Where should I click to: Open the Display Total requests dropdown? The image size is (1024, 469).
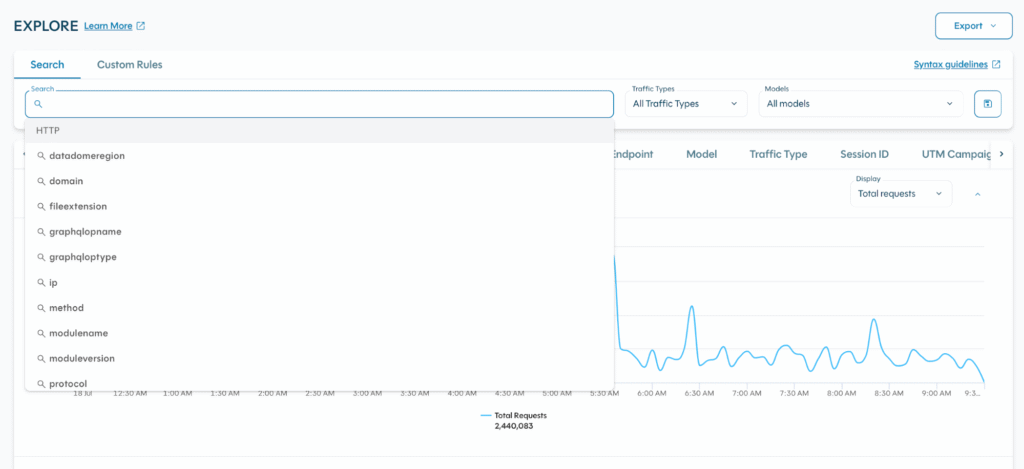(901, 194)
